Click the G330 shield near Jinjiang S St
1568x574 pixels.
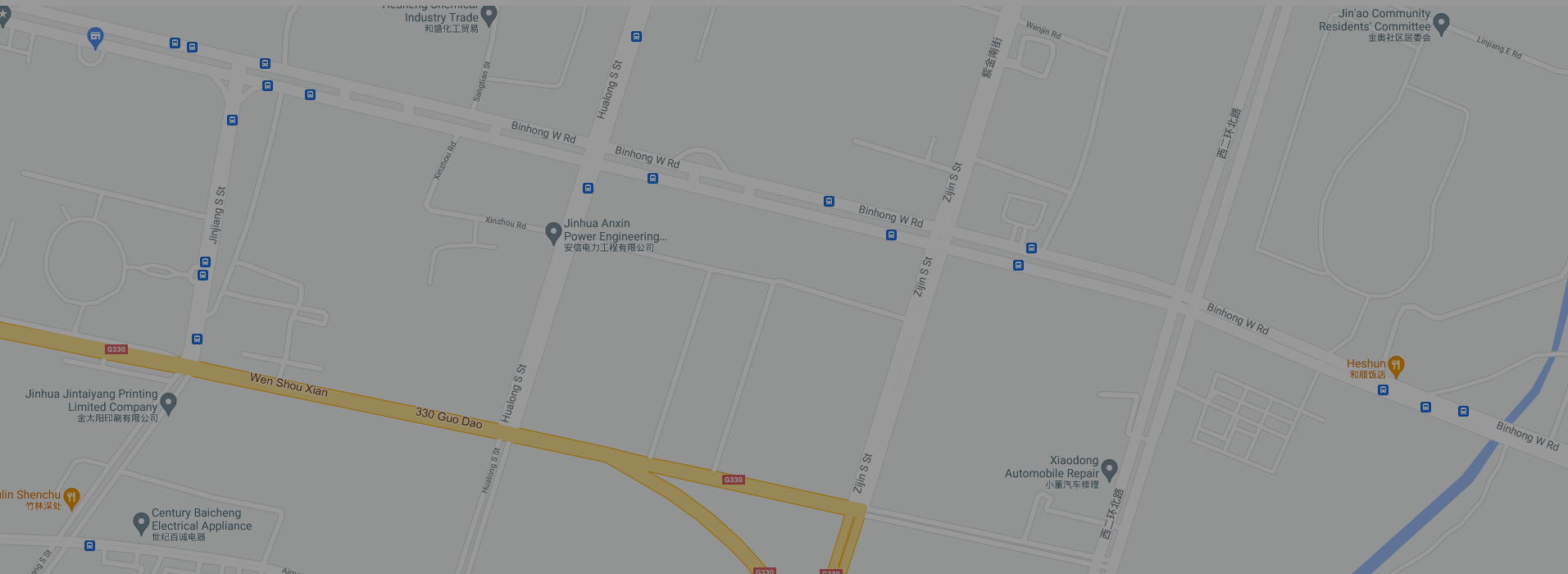116,349
